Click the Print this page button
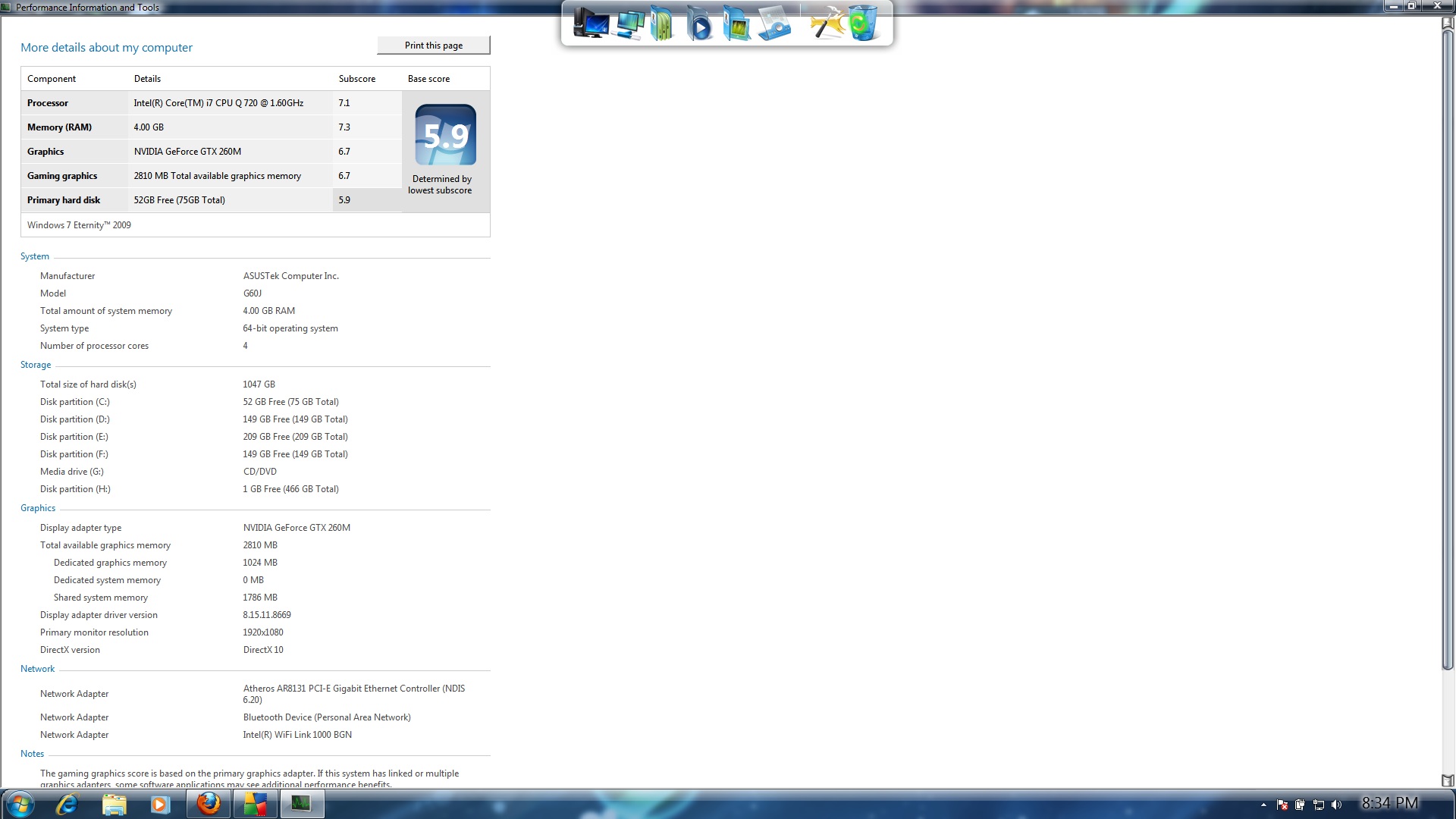The height and width of the screenshot is (819, 1456). coord(434,45)
